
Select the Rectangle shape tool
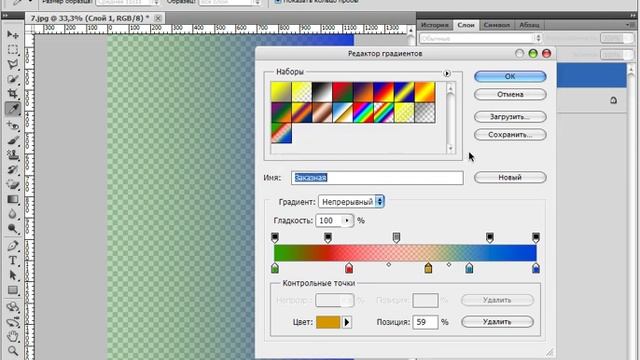(13, 290)
